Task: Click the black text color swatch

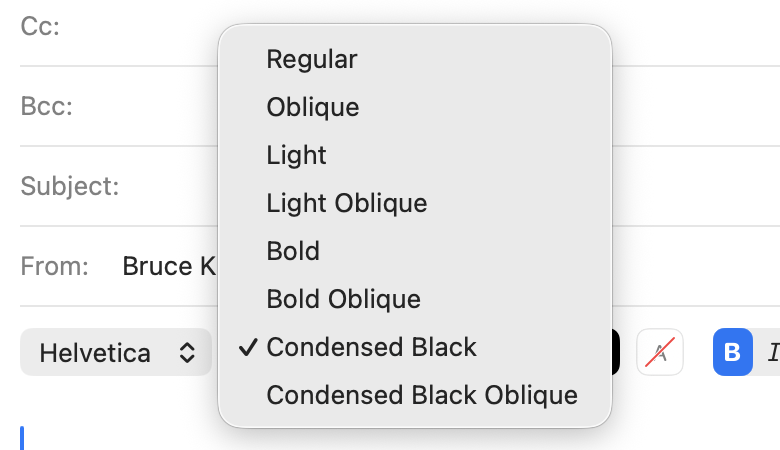Action: 616,352
